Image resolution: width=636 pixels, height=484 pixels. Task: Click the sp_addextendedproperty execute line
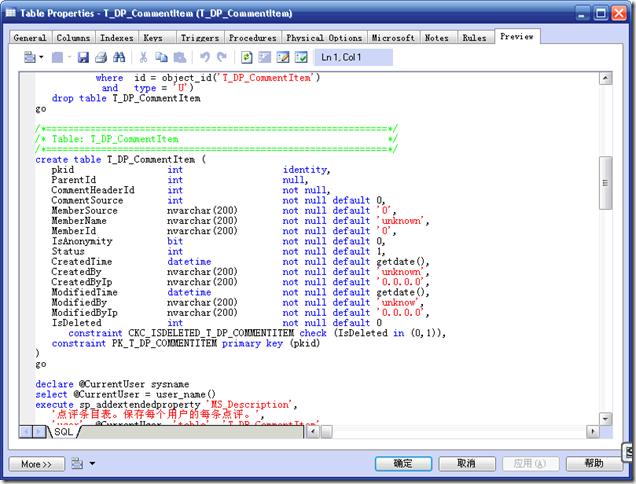click(x=166, y=404)
